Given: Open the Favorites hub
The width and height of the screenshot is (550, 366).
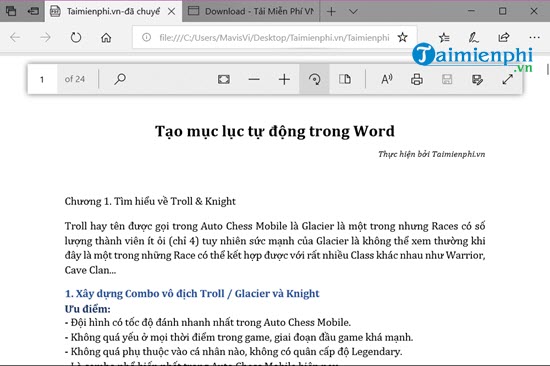Looking at the screenshot, I should (x=444, y=37).
